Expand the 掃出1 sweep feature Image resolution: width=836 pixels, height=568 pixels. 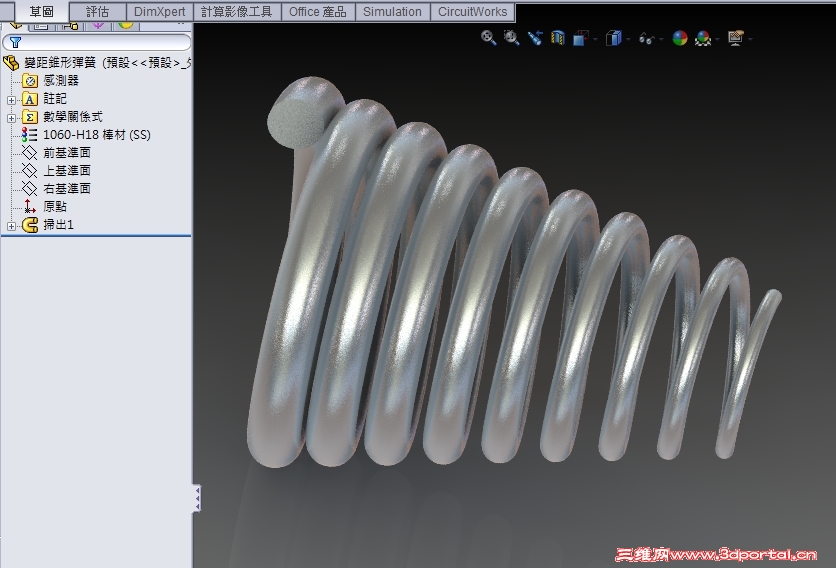click(x=11, y=226)
